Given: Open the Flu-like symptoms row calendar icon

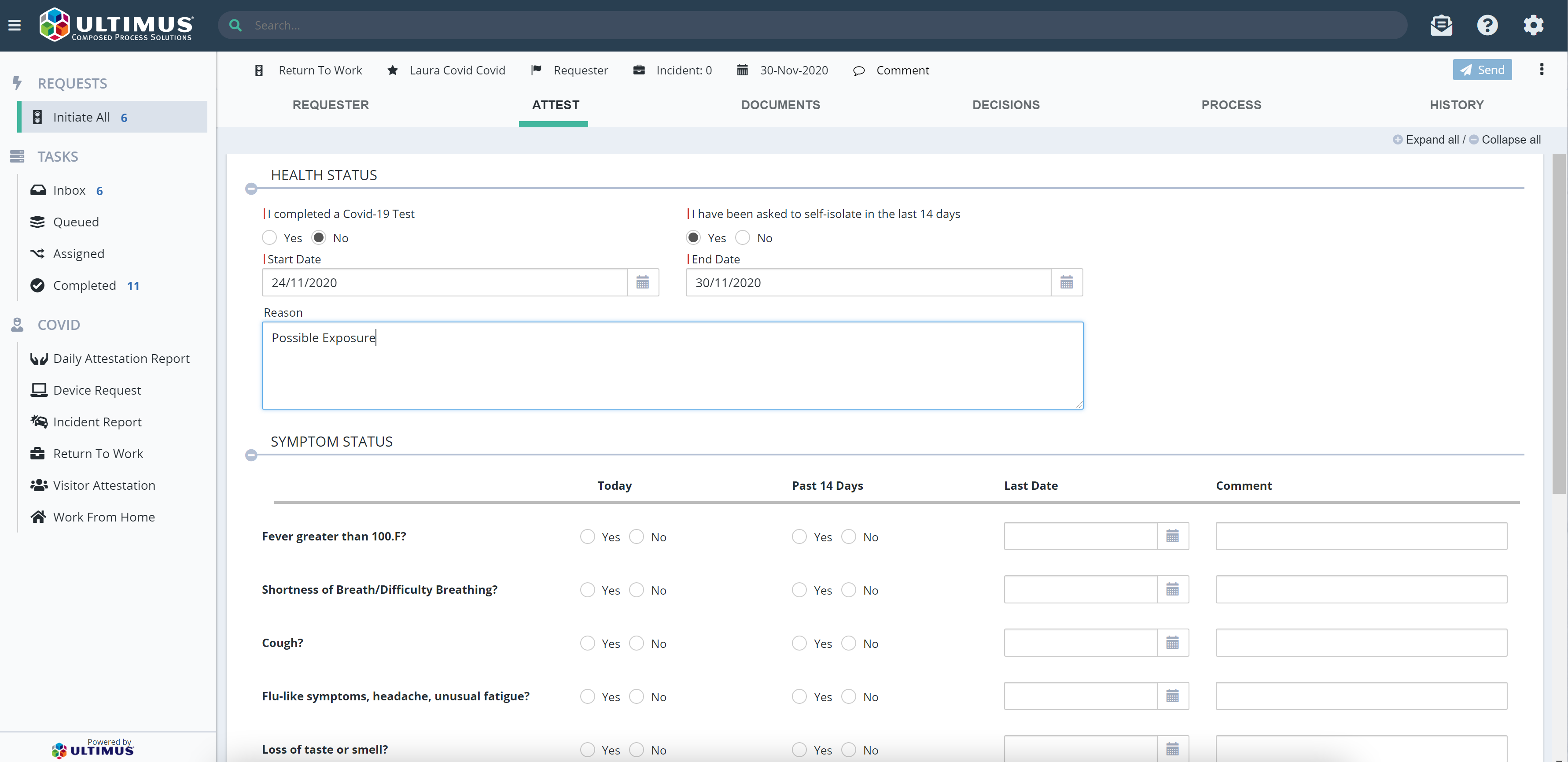Looking at the screenshot, I should click(x=1172, y=696).
